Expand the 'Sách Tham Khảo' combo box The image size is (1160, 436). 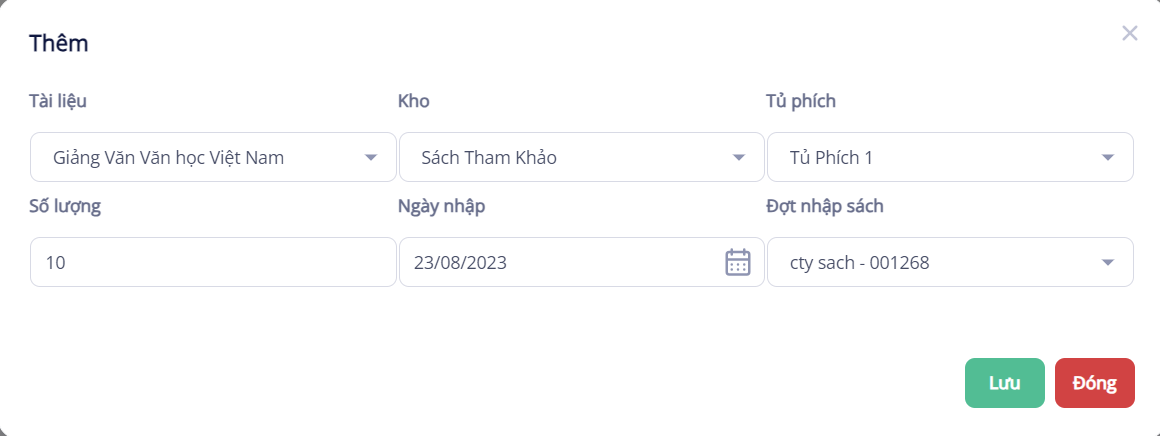pyautogui.click(x=570, y=158)
